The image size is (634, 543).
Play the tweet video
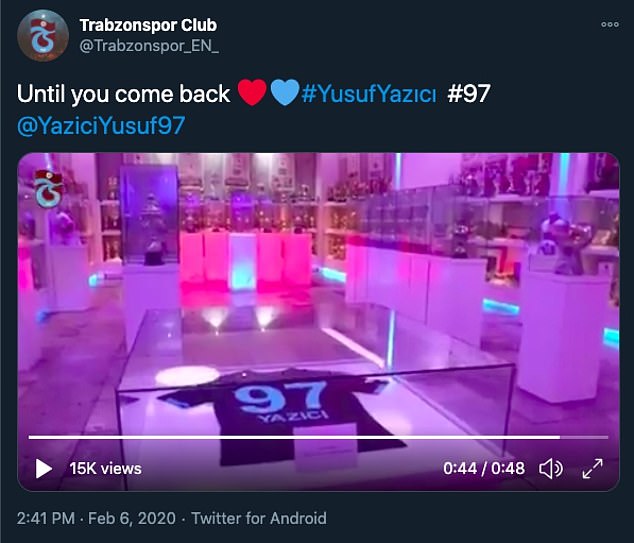tap(44, 469)
